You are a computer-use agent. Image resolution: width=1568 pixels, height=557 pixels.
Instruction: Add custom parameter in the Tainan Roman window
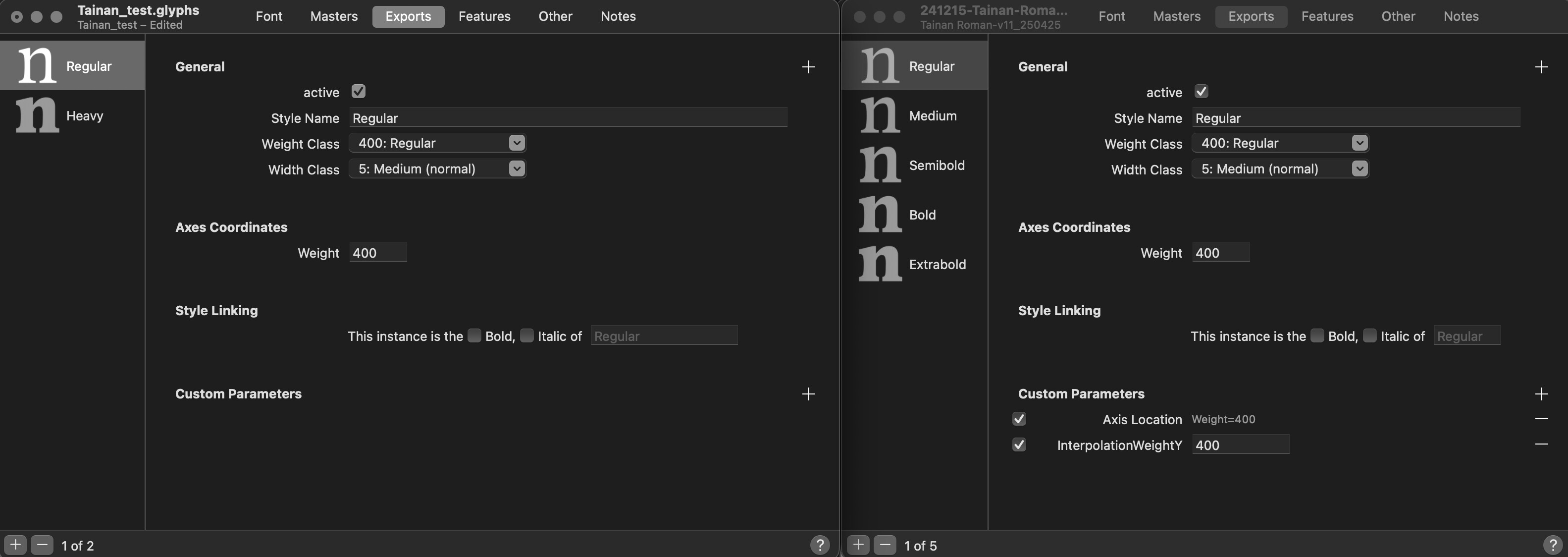[x=1541, y=394]
